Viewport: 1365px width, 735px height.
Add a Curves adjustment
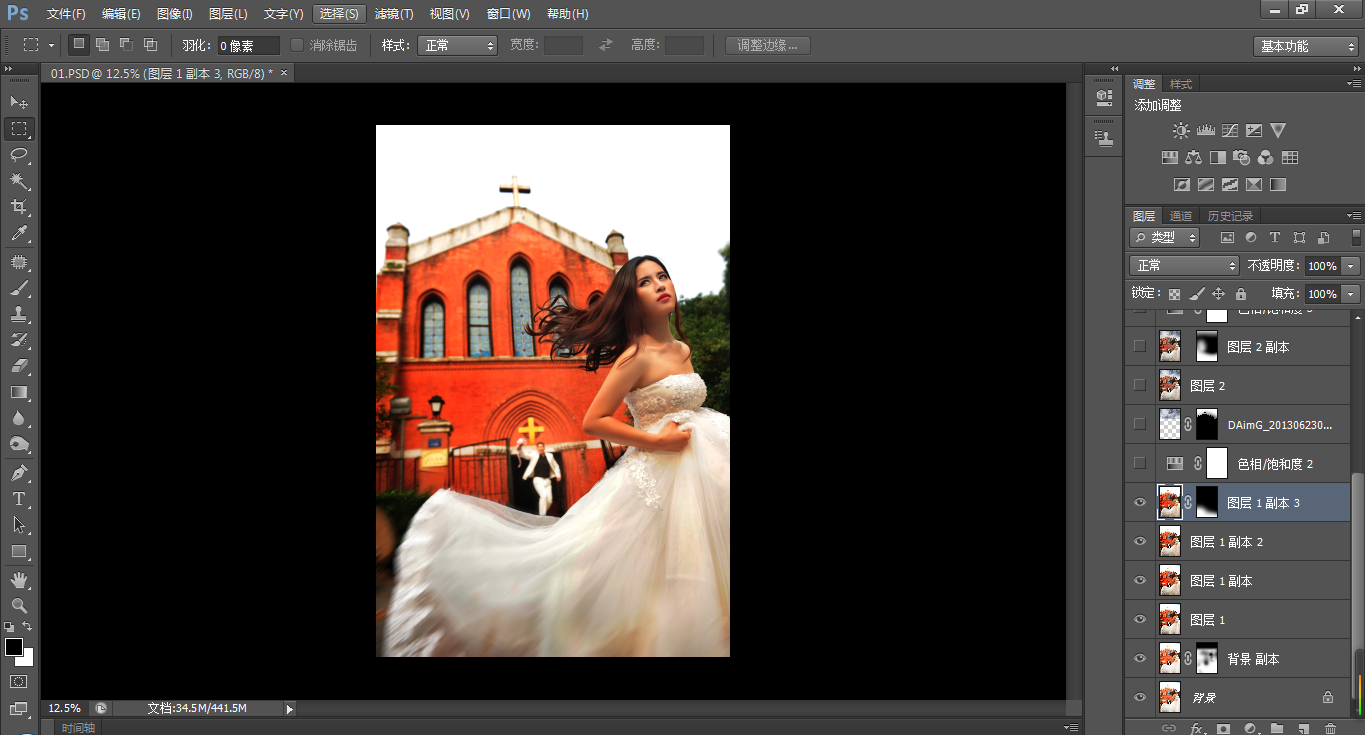click(1229, 131)
